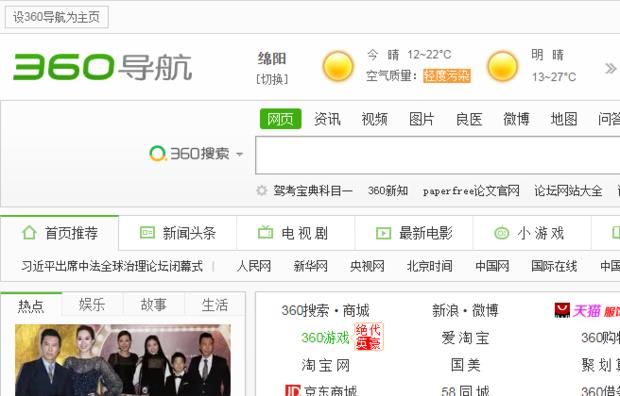Open the 国际在线 link
Screen dimensions: 620x396
(554, 266)
